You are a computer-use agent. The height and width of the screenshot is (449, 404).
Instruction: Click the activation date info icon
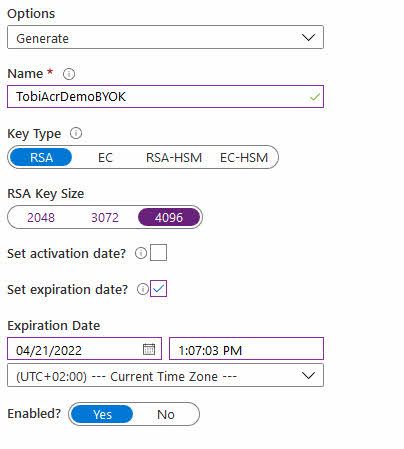141,253
